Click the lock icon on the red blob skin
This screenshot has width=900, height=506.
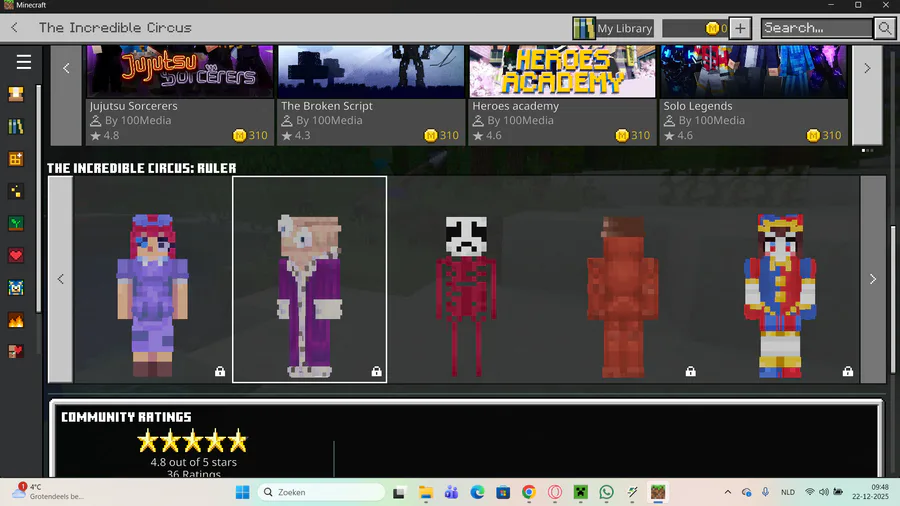690,371
